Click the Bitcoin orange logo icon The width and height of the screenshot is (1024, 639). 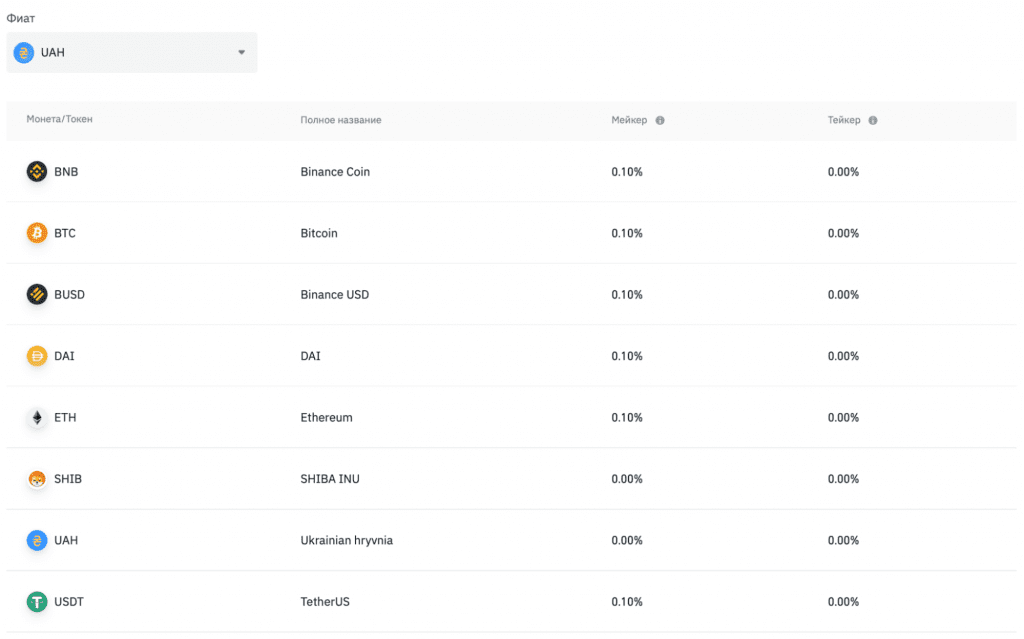(x=37, y=233)
